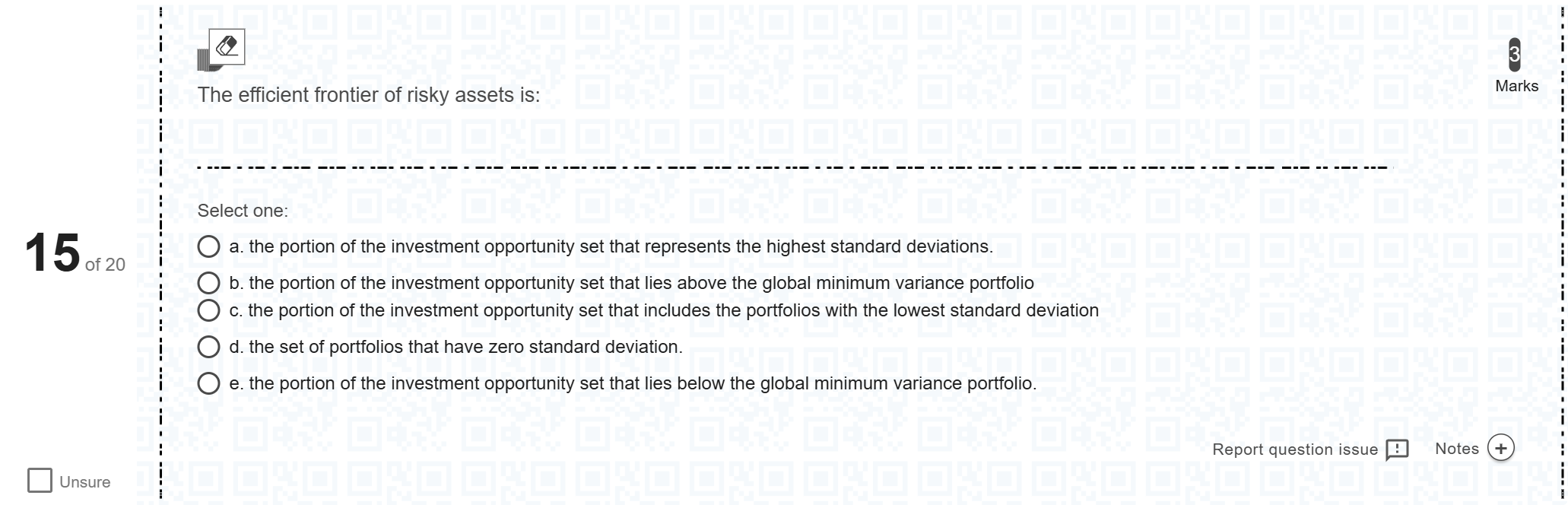The image size is (1568, 505).
Task: Click the 3 marks badge icon
Action: (1514, 54)
